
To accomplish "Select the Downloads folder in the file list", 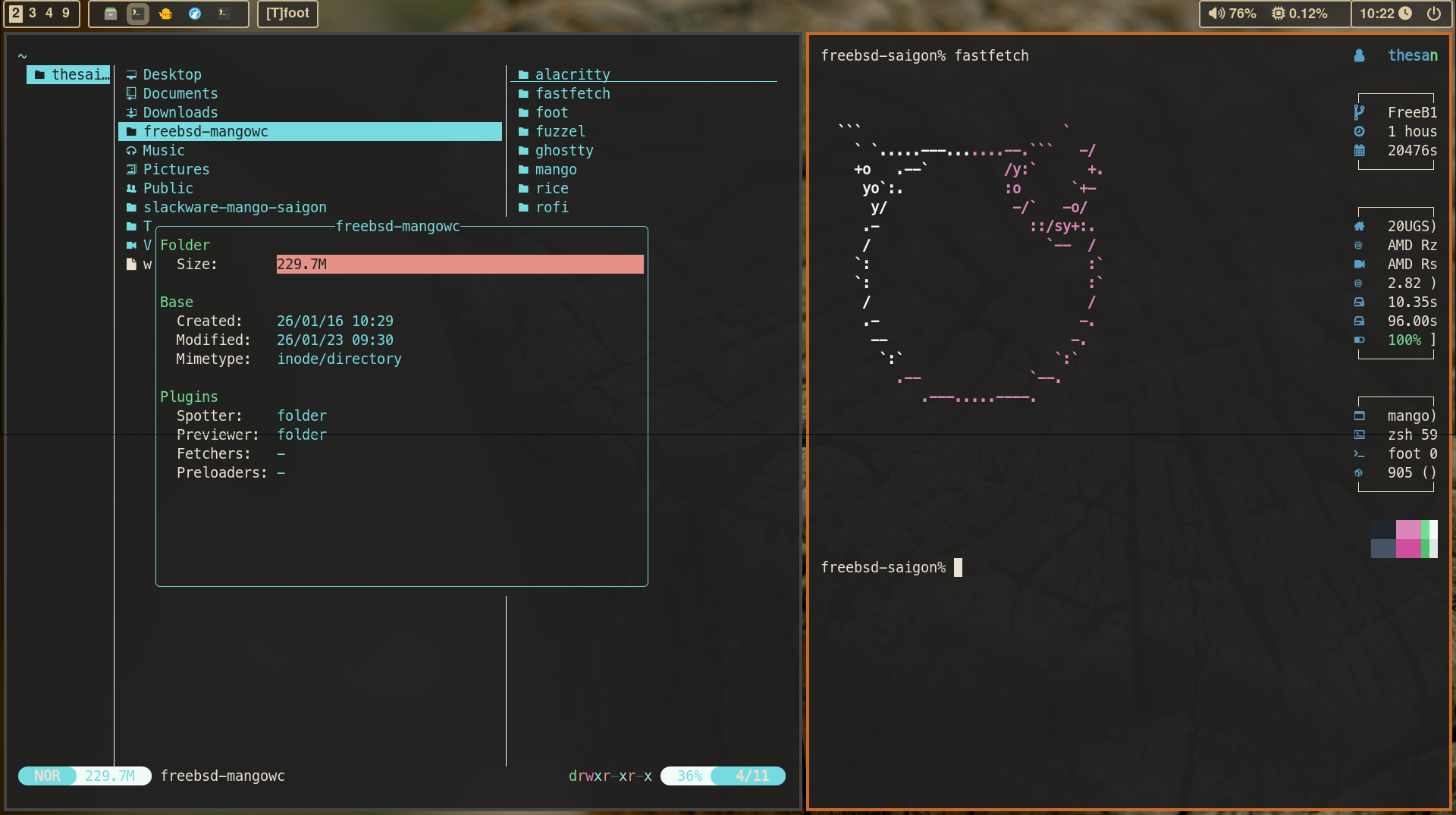I will (180, 112).
